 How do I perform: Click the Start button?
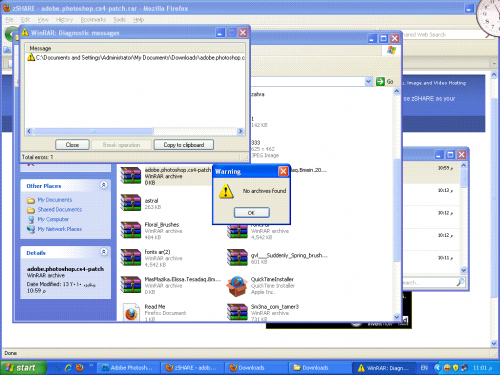(x=23, y=368)
